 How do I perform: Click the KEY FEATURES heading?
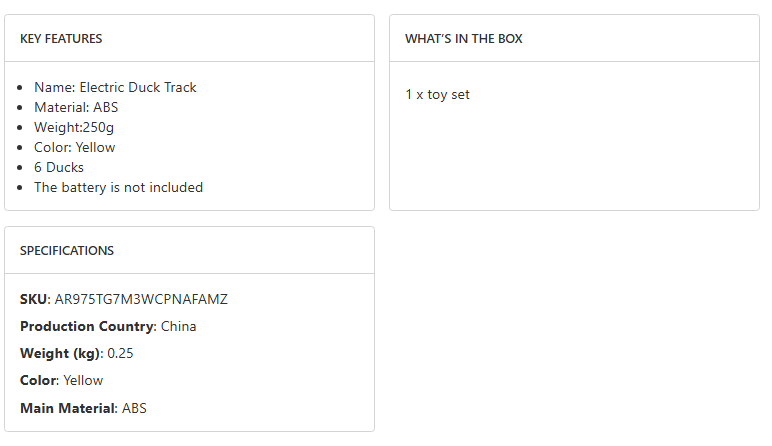click(x=61, y=39)
